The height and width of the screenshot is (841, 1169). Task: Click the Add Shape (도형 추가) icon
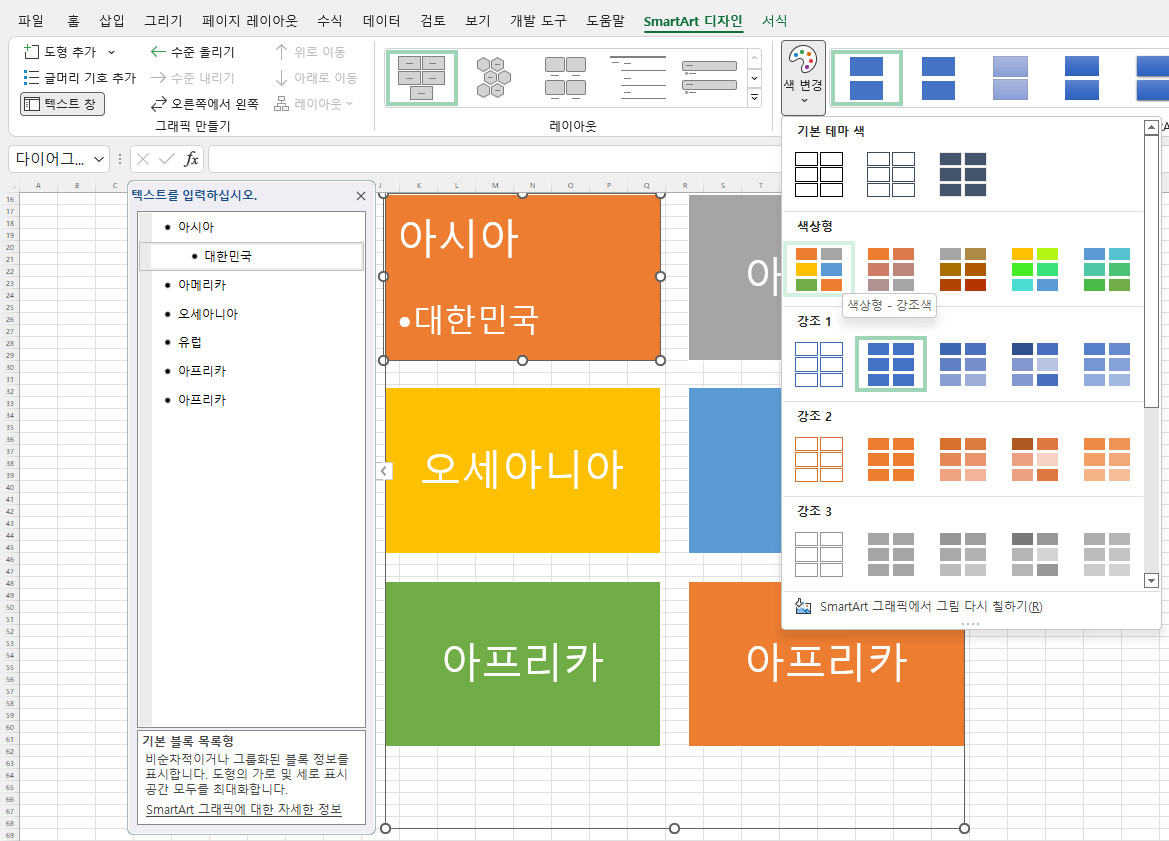click(31, 51)
